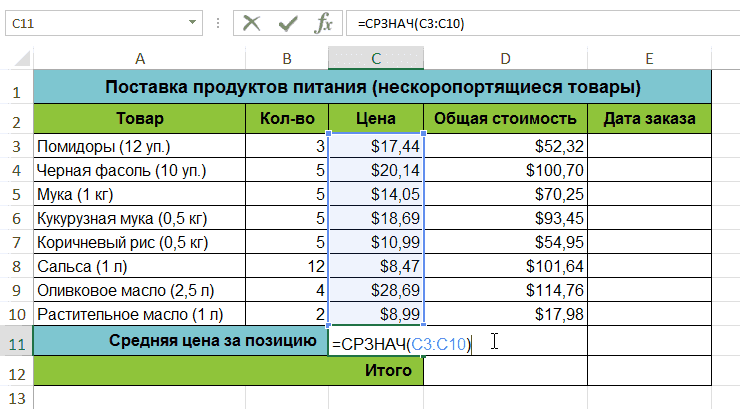Click the Name Box showing C11
740x409 pixels.
pyautogui.click(x=104, y=23)
